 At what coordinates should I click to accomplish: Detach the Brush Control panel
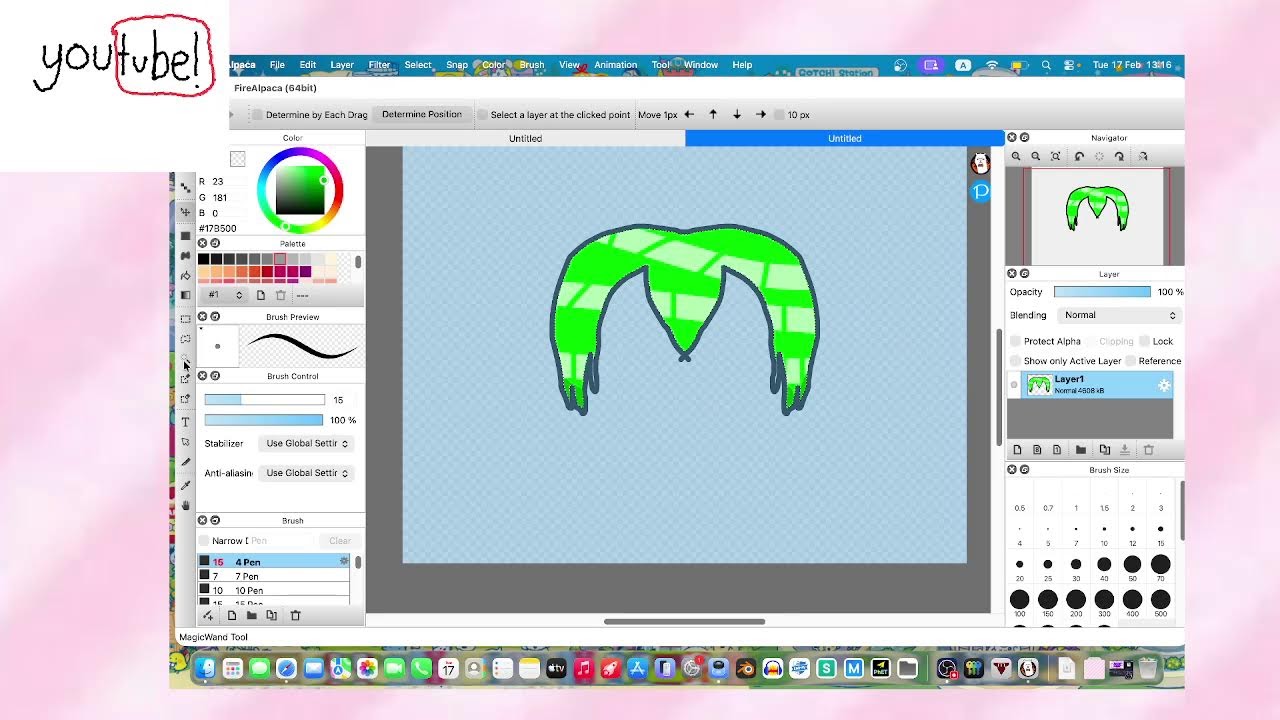coord(214,376)
